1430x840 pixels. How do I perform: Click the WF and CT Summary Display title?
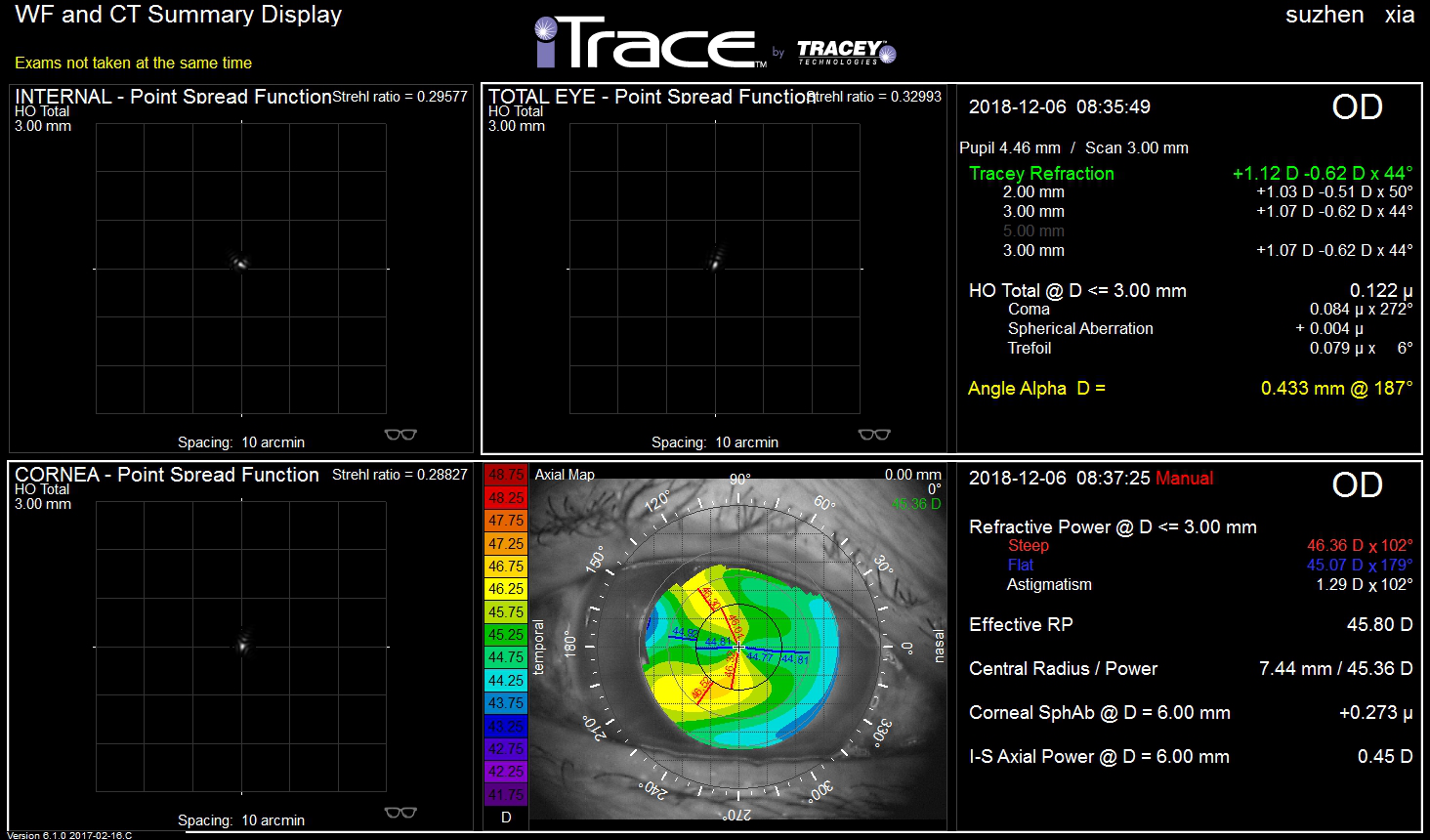pyautogui.click(x=179, y=15)
